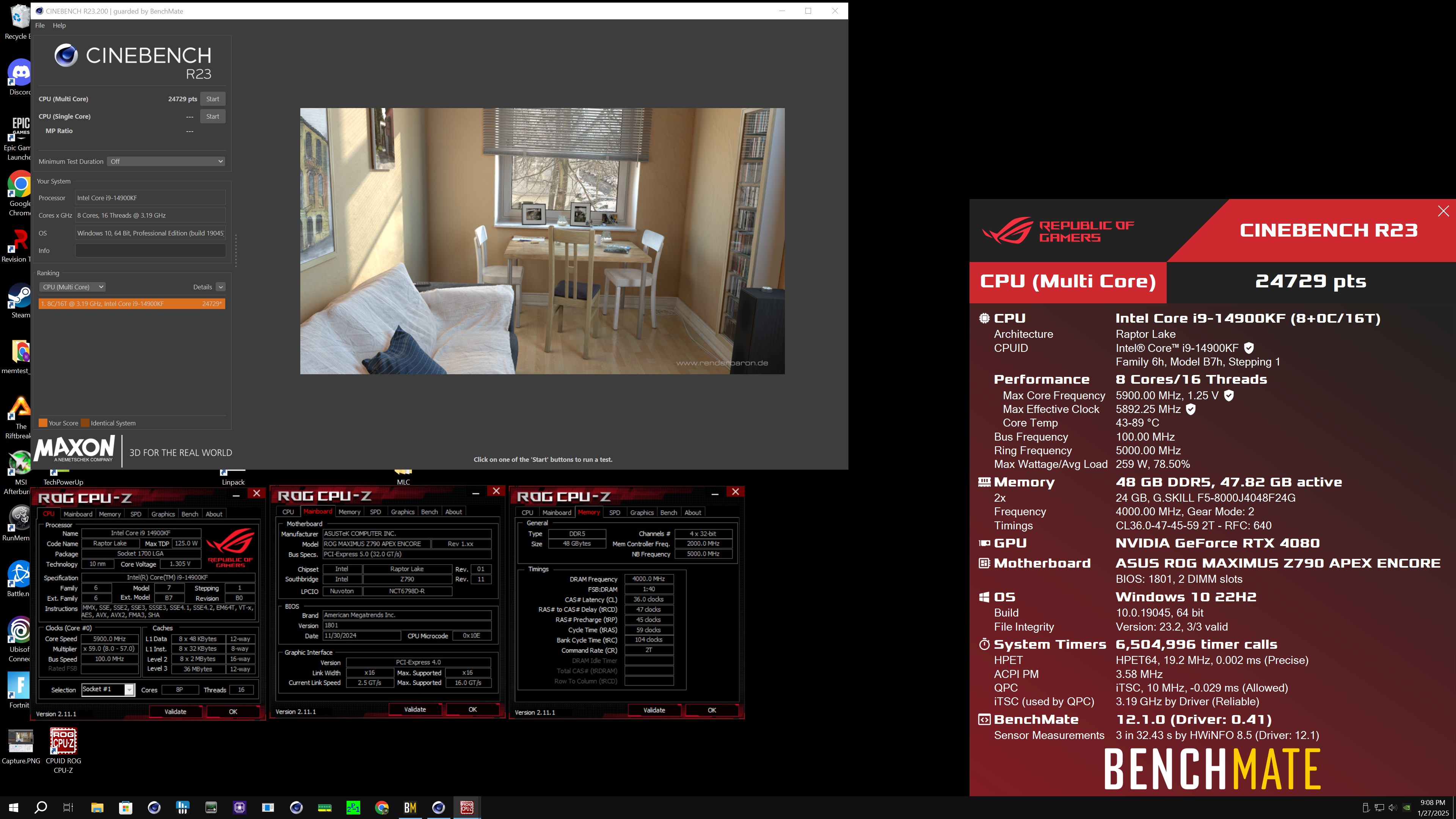Open Bench tab in middle CPU-Z window

(430, 512)
